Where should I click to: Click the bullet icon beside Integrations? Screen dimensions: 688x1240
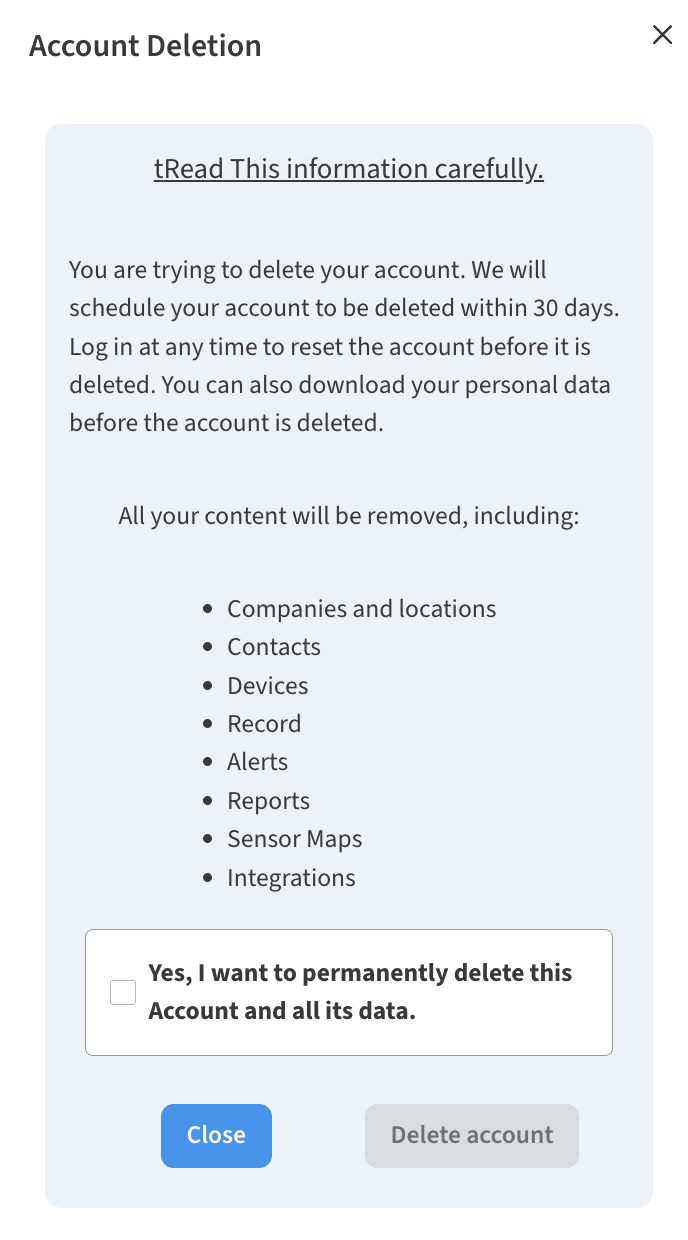pos(207,877)
